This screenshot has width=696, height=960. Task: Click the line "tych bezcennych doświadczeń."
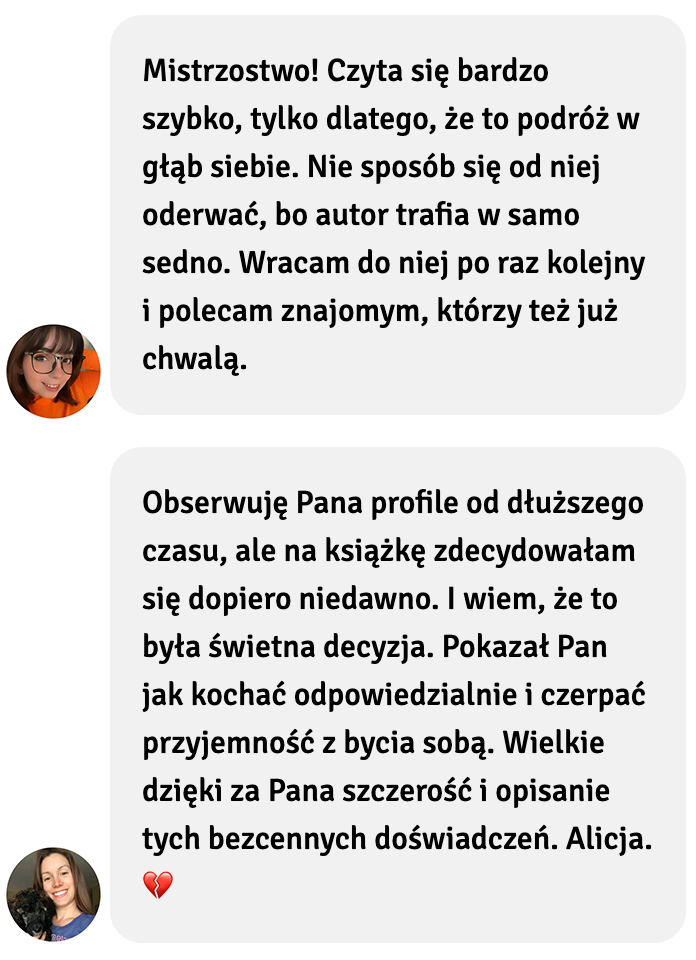(x=351, y=839)
